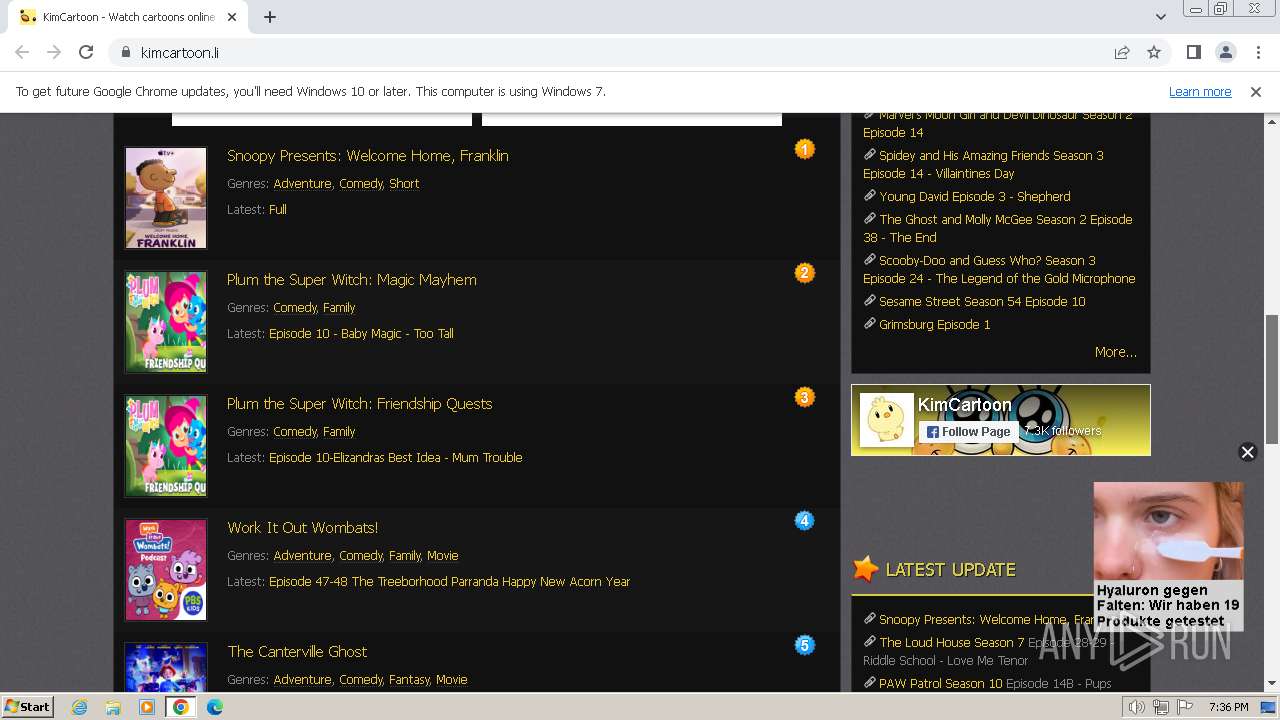Click the Friendship Quests poster thumbnail
Screen dimensions: 1280x720
point(166,446)
